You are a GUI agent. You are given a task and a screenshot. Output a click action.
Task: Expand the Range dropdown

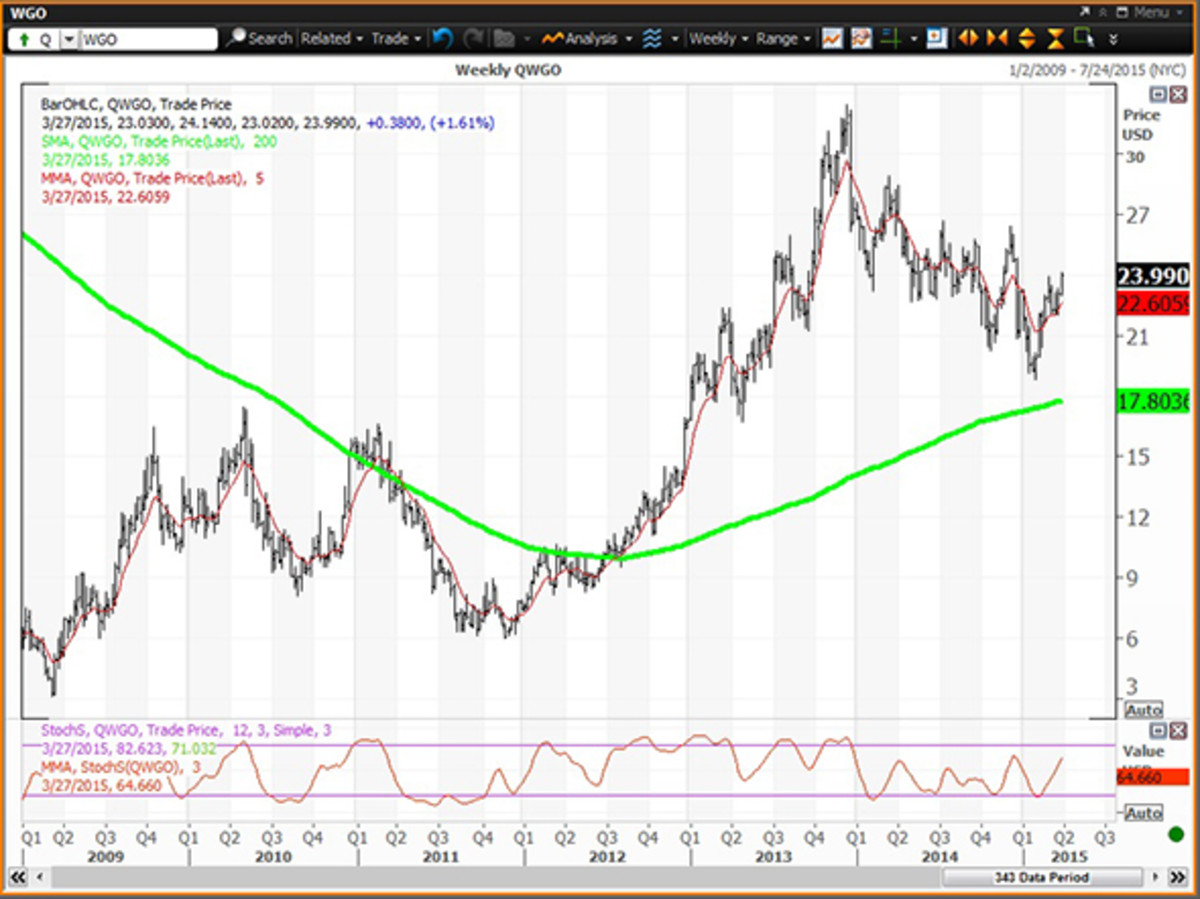[783, 39]
